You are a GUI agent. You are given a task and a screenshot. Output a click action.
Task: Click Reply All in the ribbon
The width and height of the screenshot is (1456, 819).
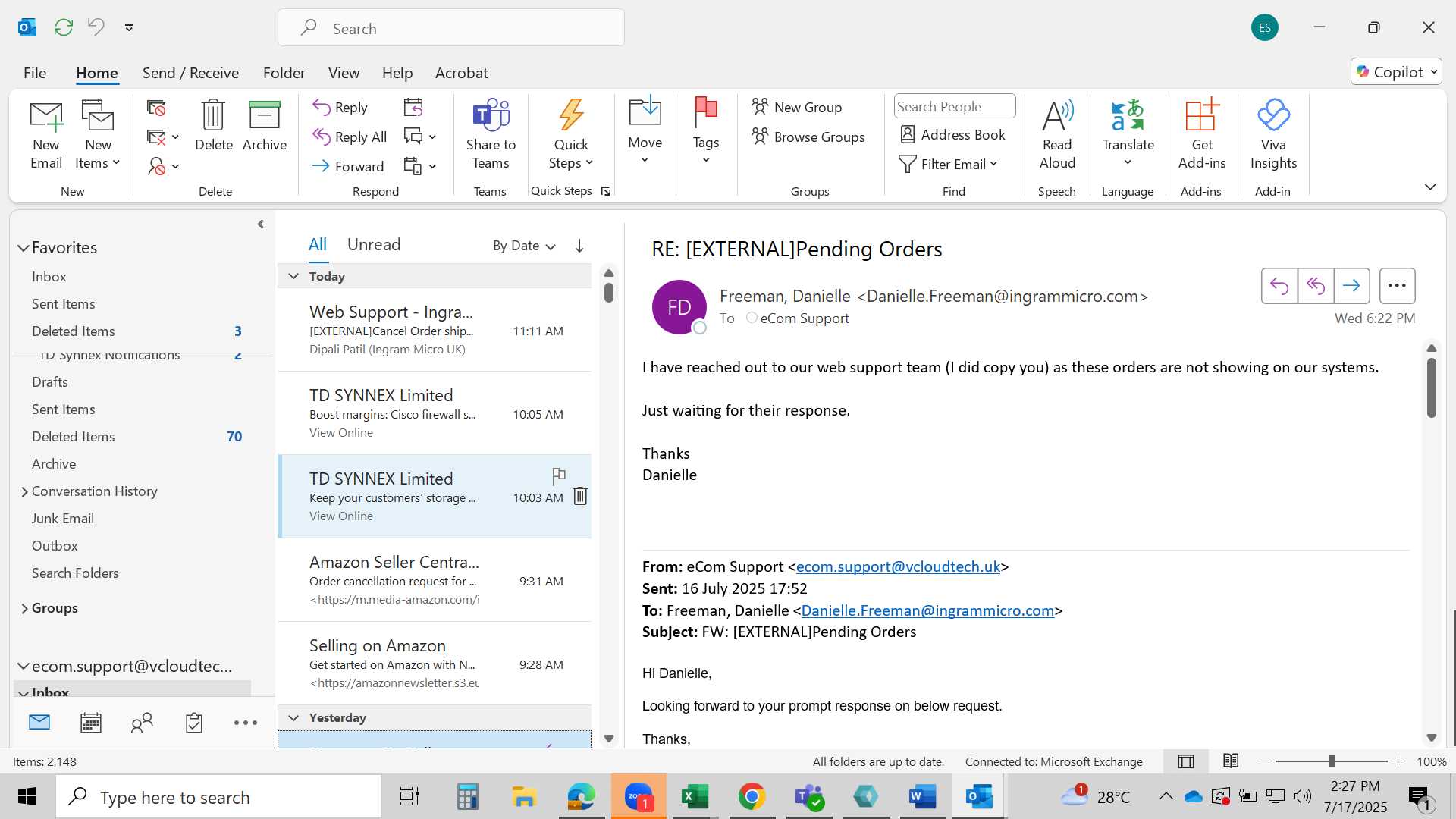tap(350, 136)
